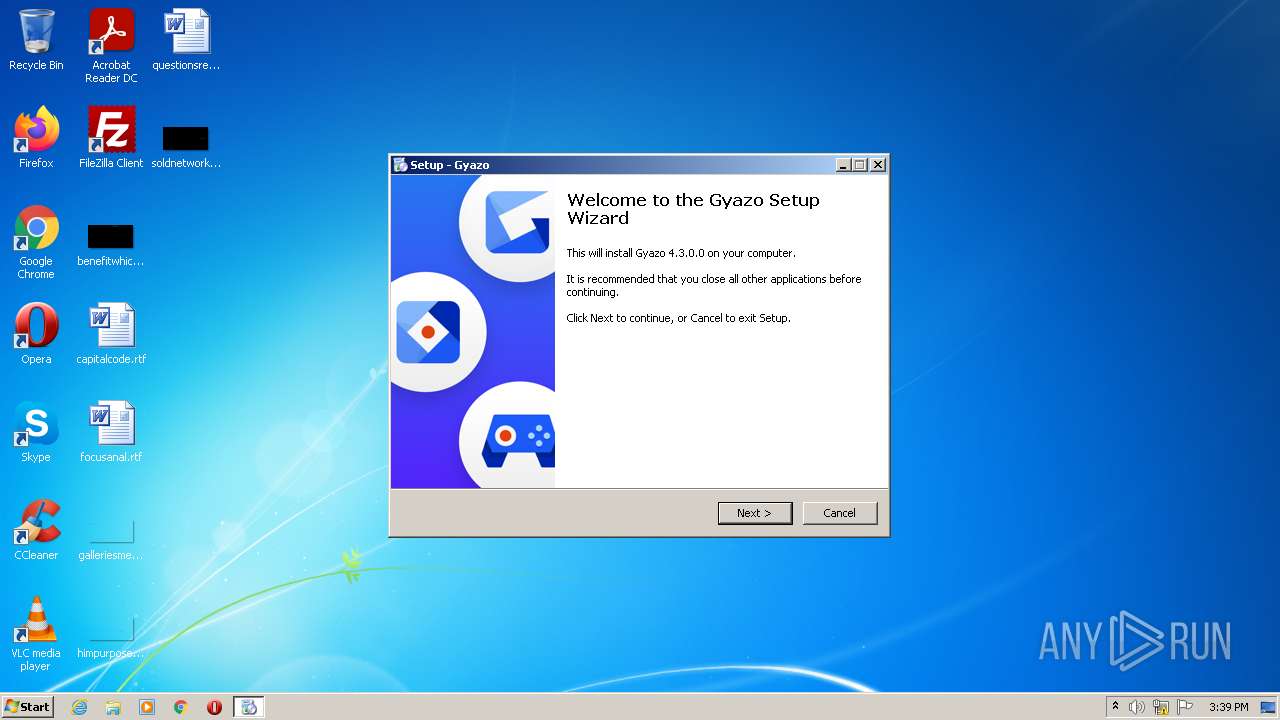Click the Gyazo setup taskbar button

pyautogui.click(x=249, y=707)
